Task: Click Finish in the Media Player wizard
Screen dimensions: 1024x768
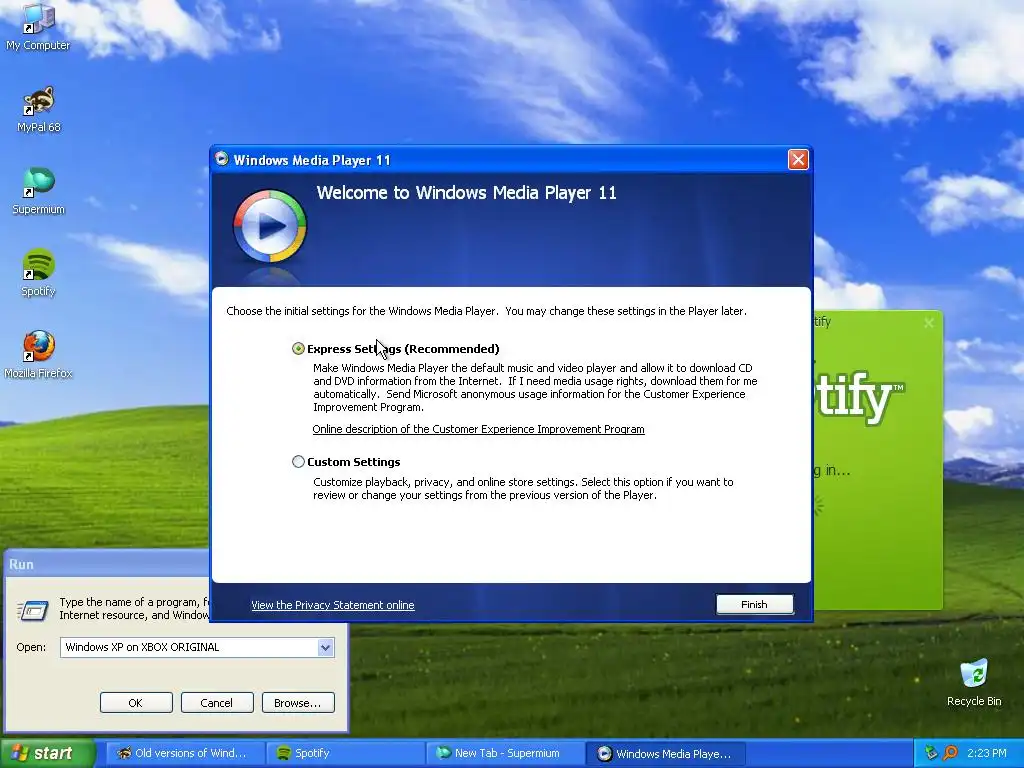Action: pos(754,604)
